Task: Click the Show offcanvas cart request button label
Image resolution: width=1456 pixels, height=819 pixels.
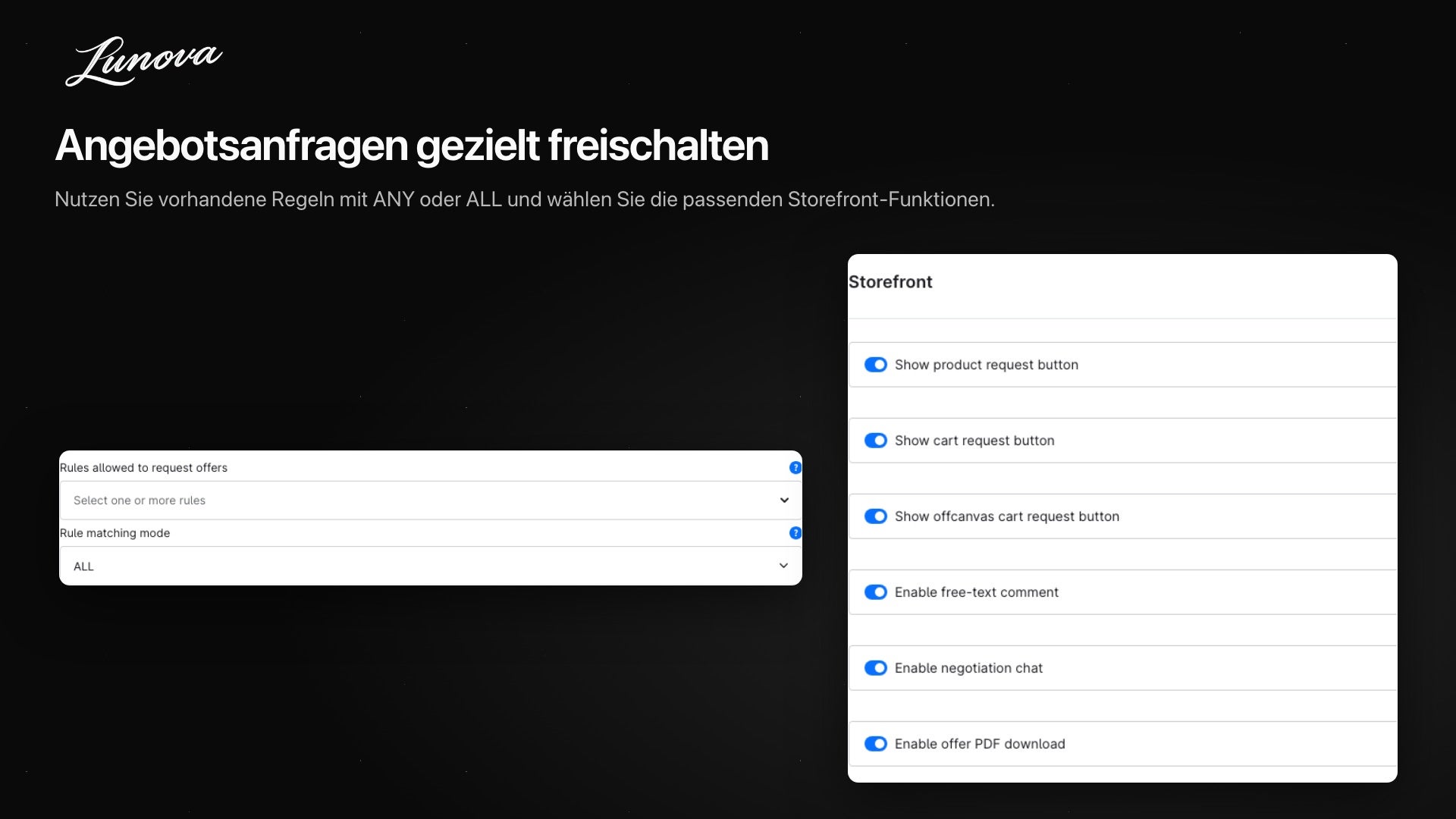Action: [x=1007, y=516]
